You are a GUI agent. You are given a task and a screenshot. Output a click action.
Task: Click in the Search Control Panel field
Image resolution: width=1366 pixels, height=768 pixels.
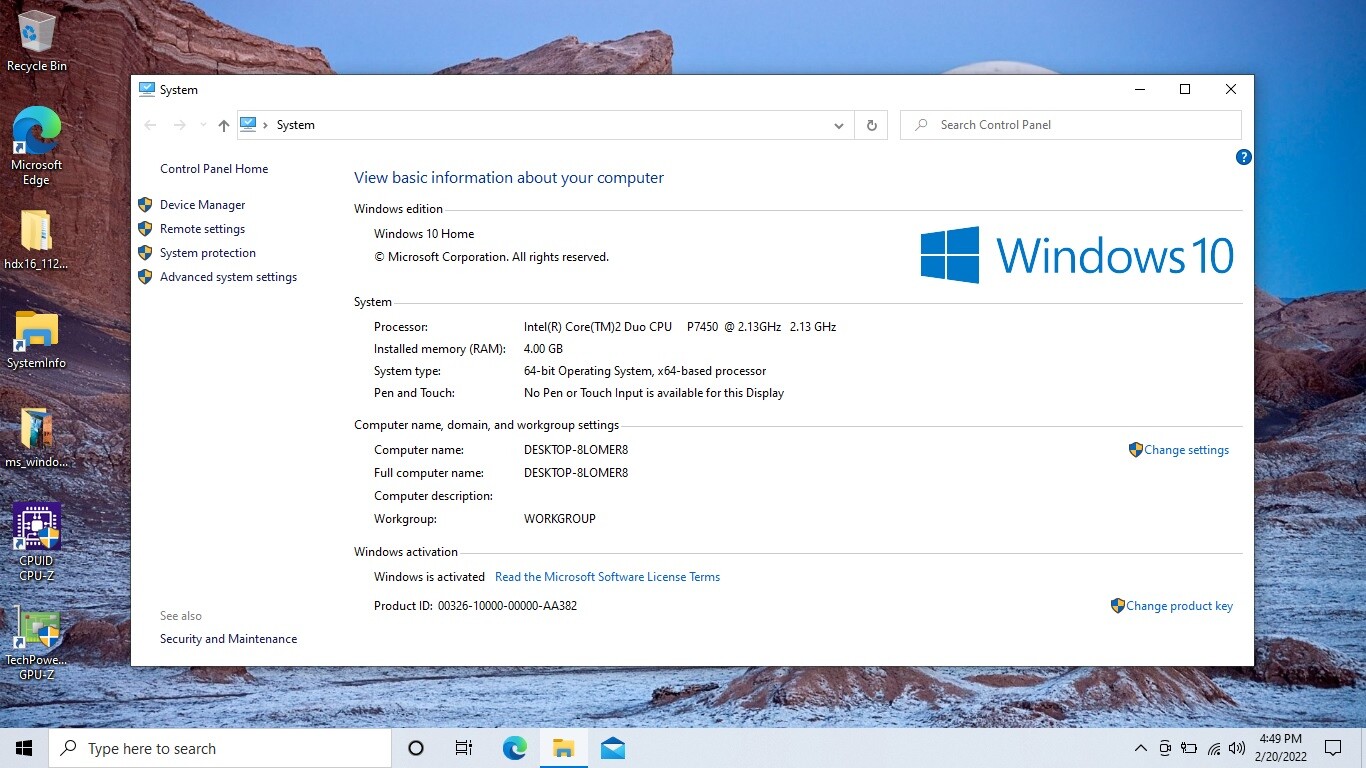pos(1071,125)
